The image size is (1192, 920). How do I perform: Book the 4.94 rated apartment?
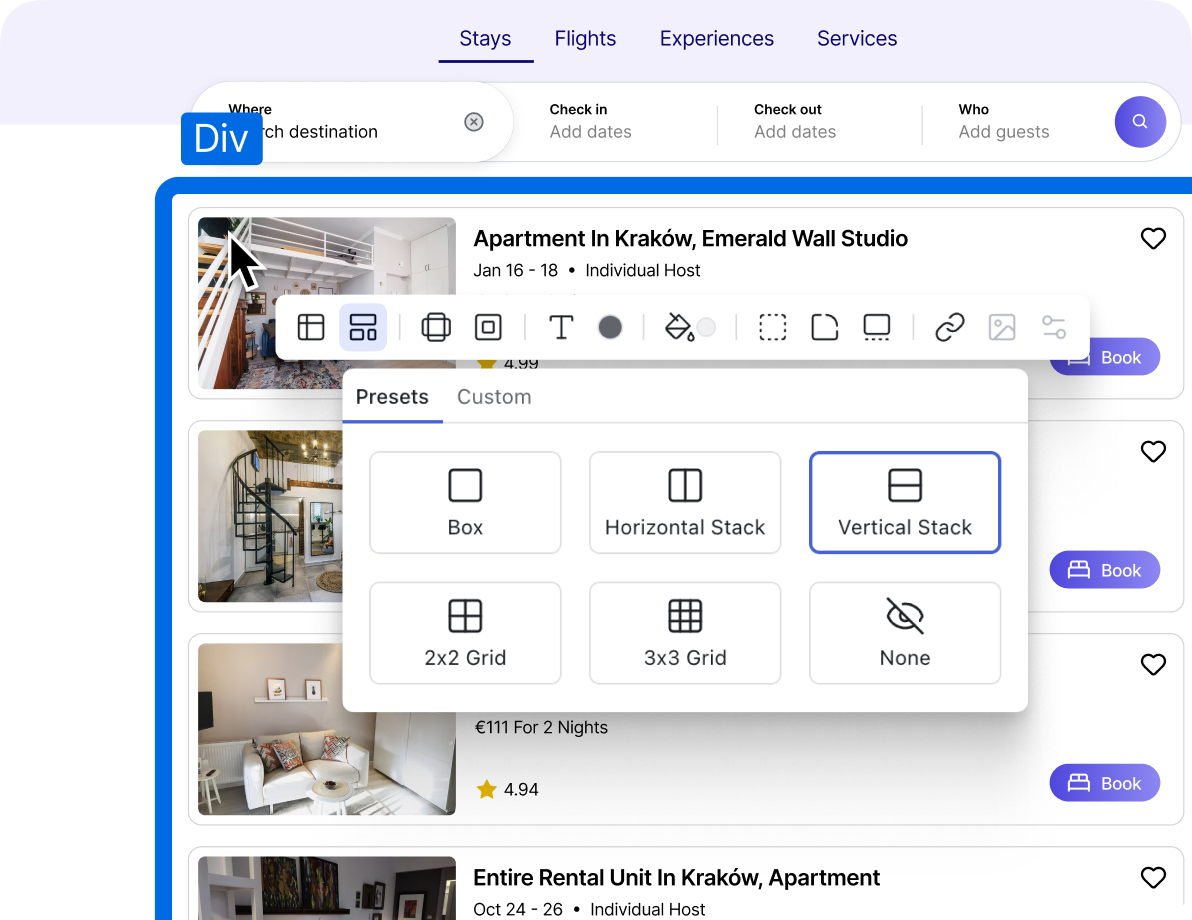pyautogui.click(x=1105, y=782)
